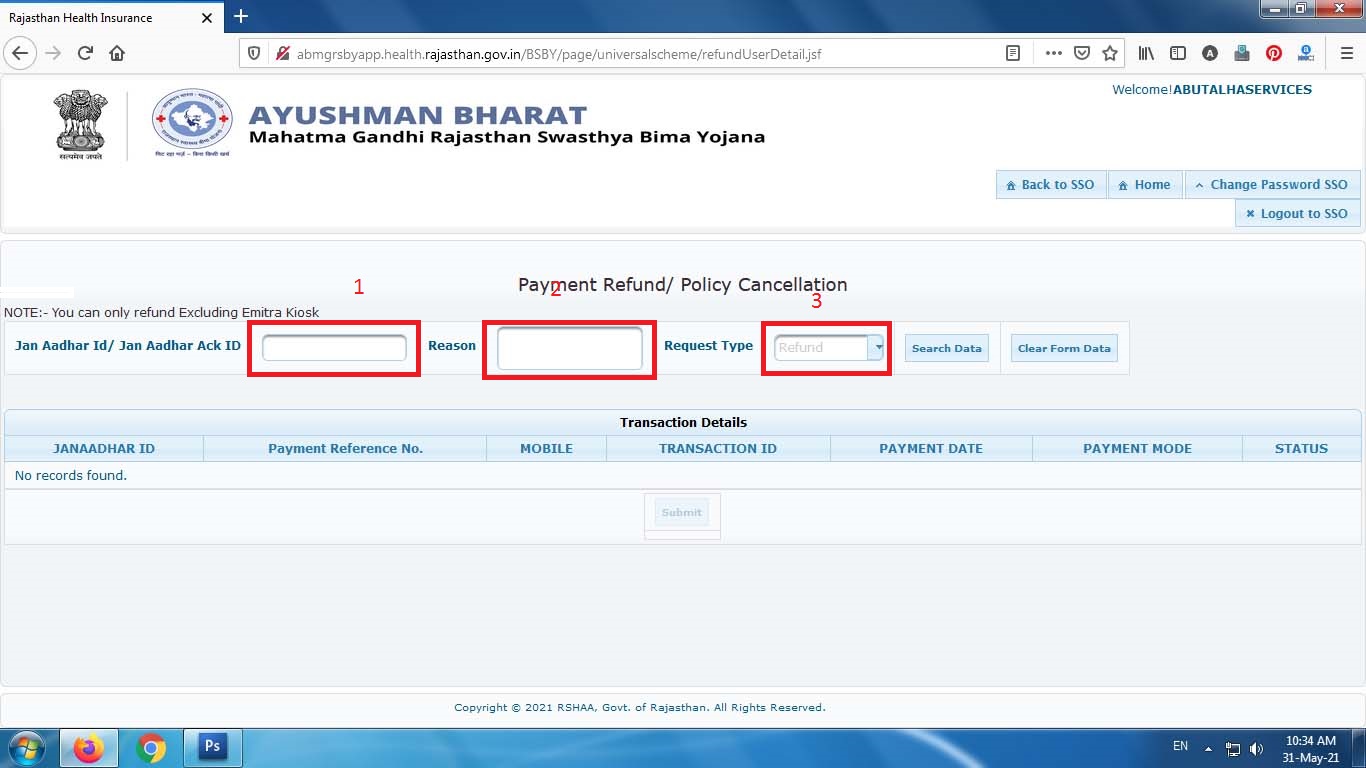The image size is (1366, 768).
Task: Select the Rajasthan Health Insurance tab
Action: click(111, 17)
